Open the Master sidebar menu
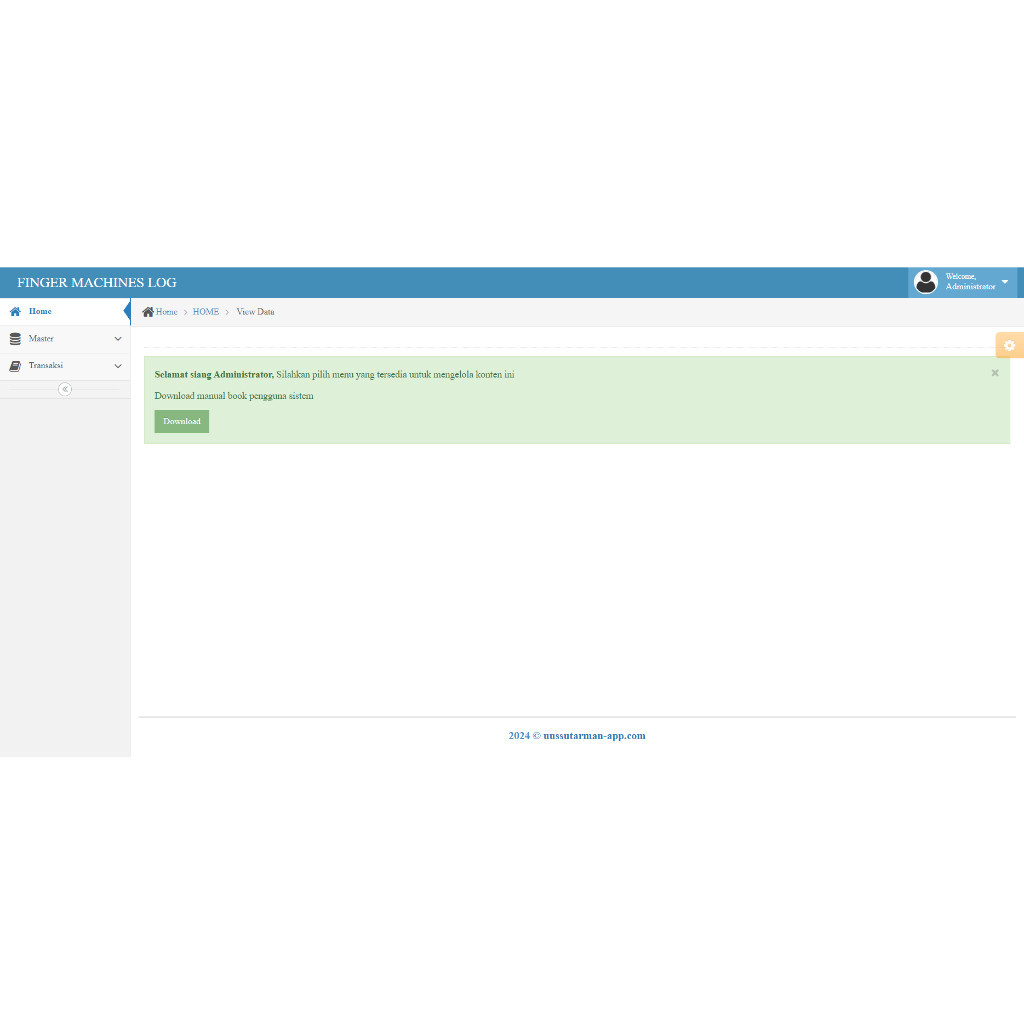Viewport: 1024px width, 1024px height. [65, 339]
